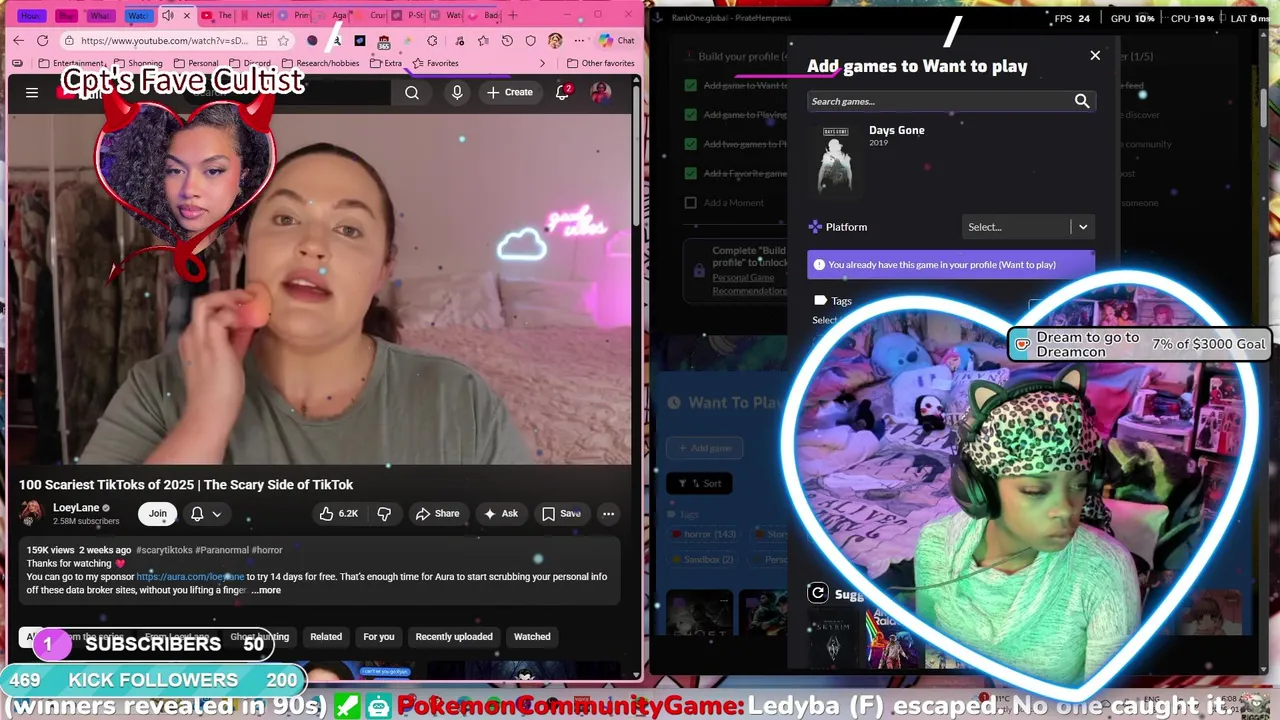Open Copilot Chat in the browser toolbar
The image size is (1280, 720).
click(617, 40)
